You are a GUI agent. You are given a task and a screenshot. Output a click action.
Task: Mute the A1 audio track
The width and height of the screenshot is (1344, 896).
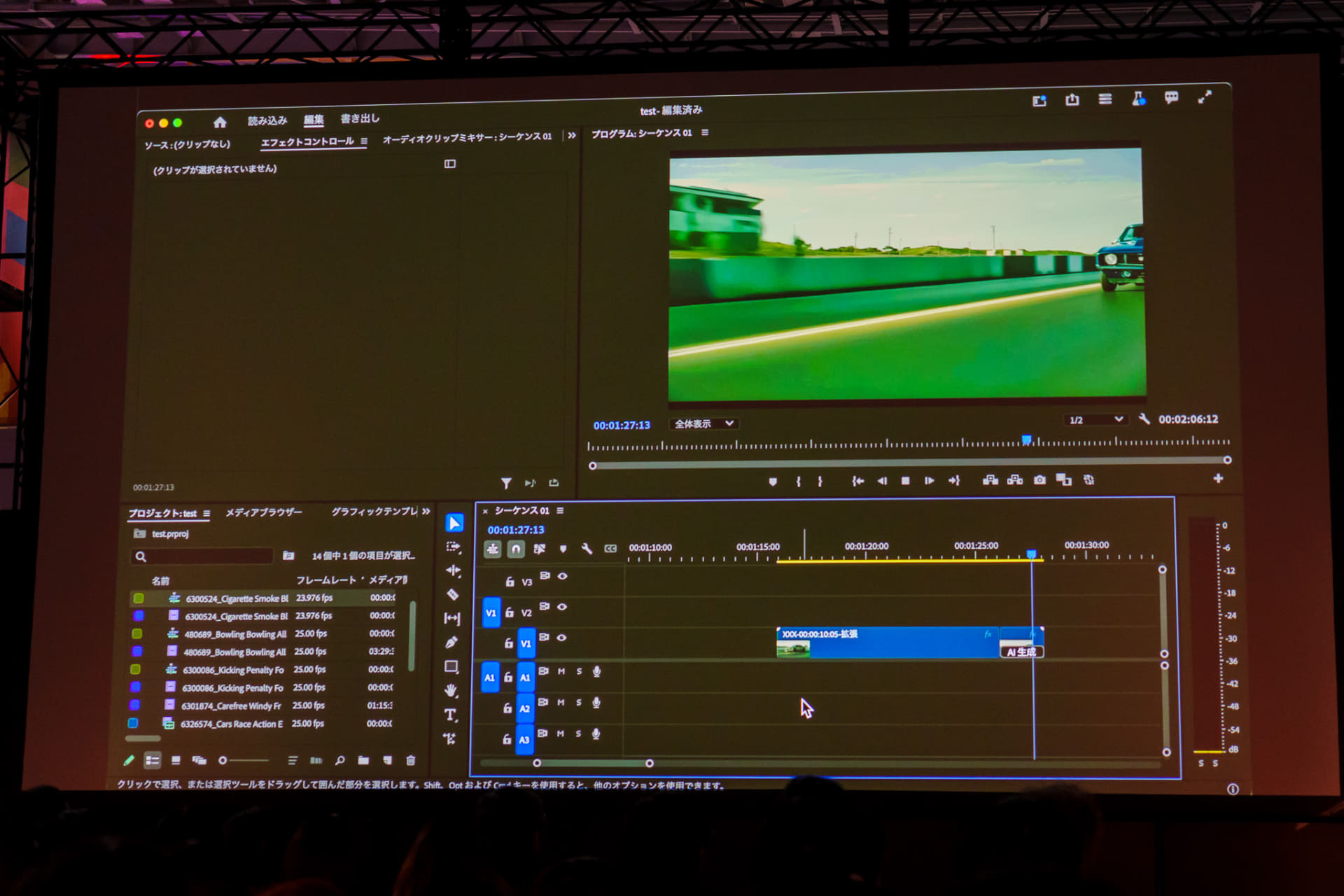[561, 672]
